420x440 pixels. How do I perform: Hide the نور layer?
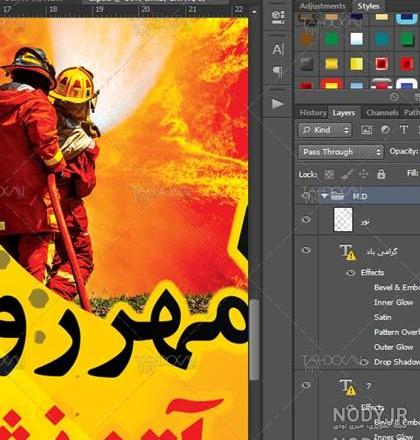tap(306, 220)
